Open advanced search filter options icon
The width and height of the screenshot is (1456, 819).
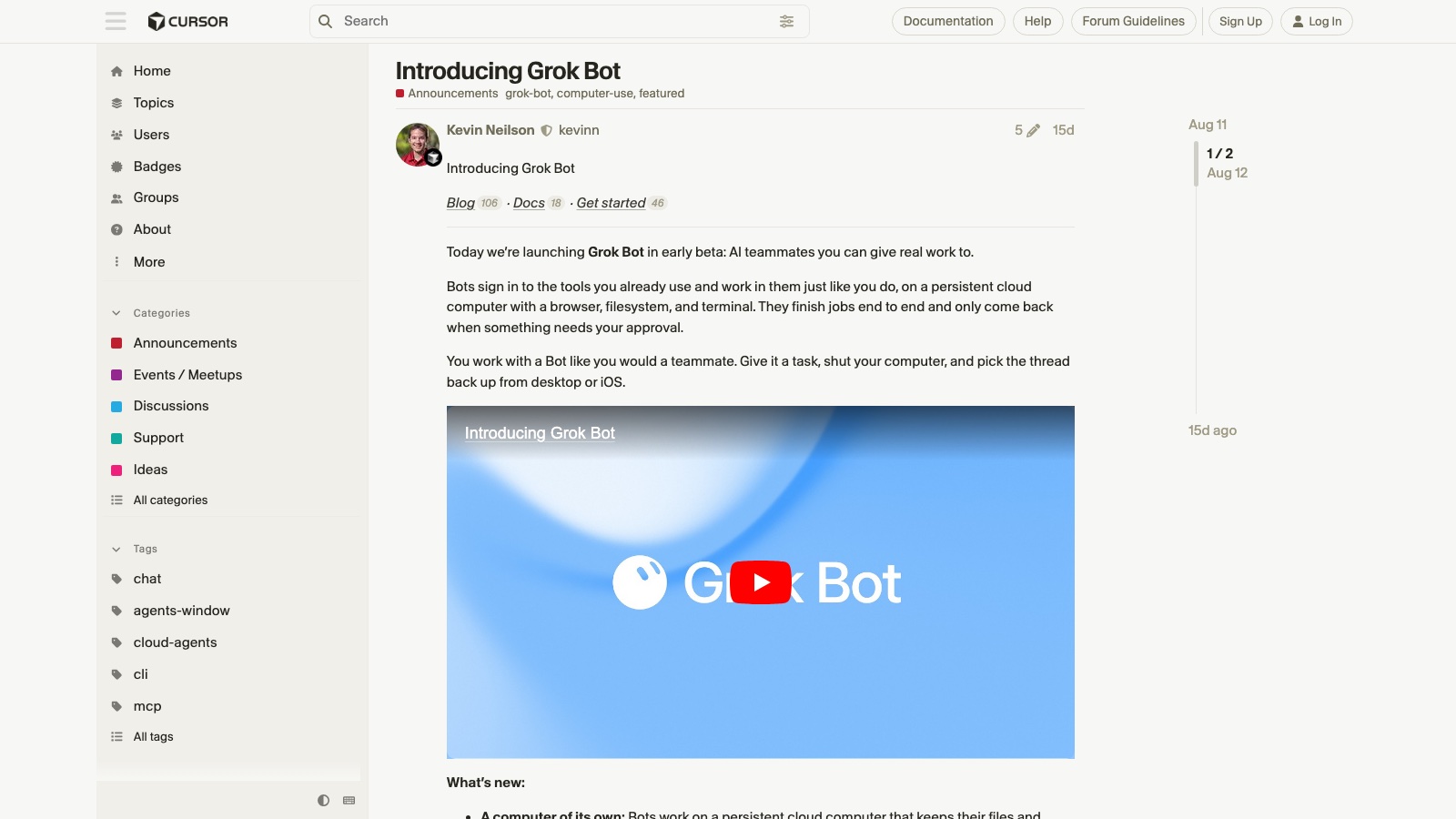(786, 21)
